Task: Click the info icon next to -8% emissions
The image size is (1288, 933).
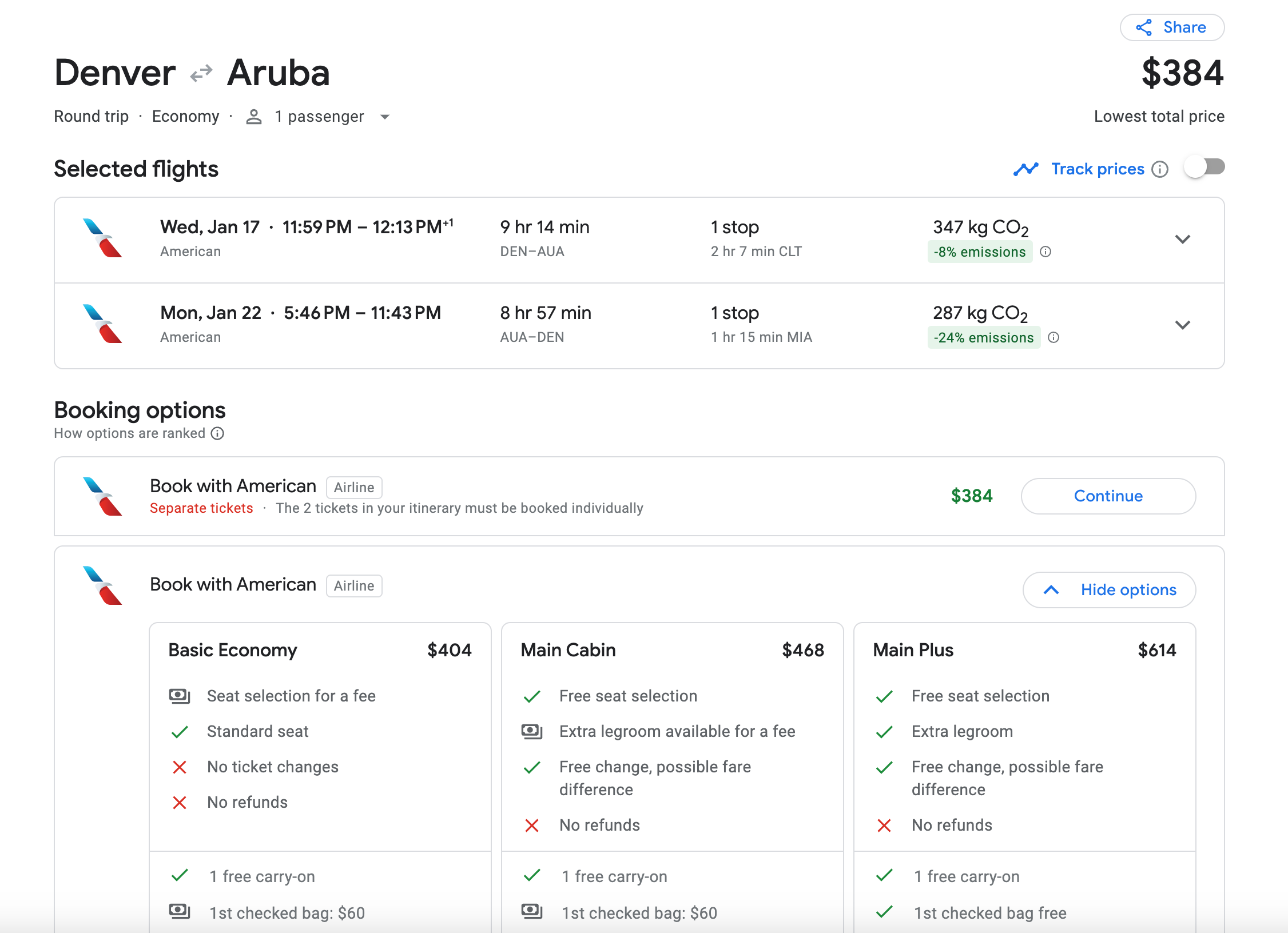Action: click(1045, 252)
